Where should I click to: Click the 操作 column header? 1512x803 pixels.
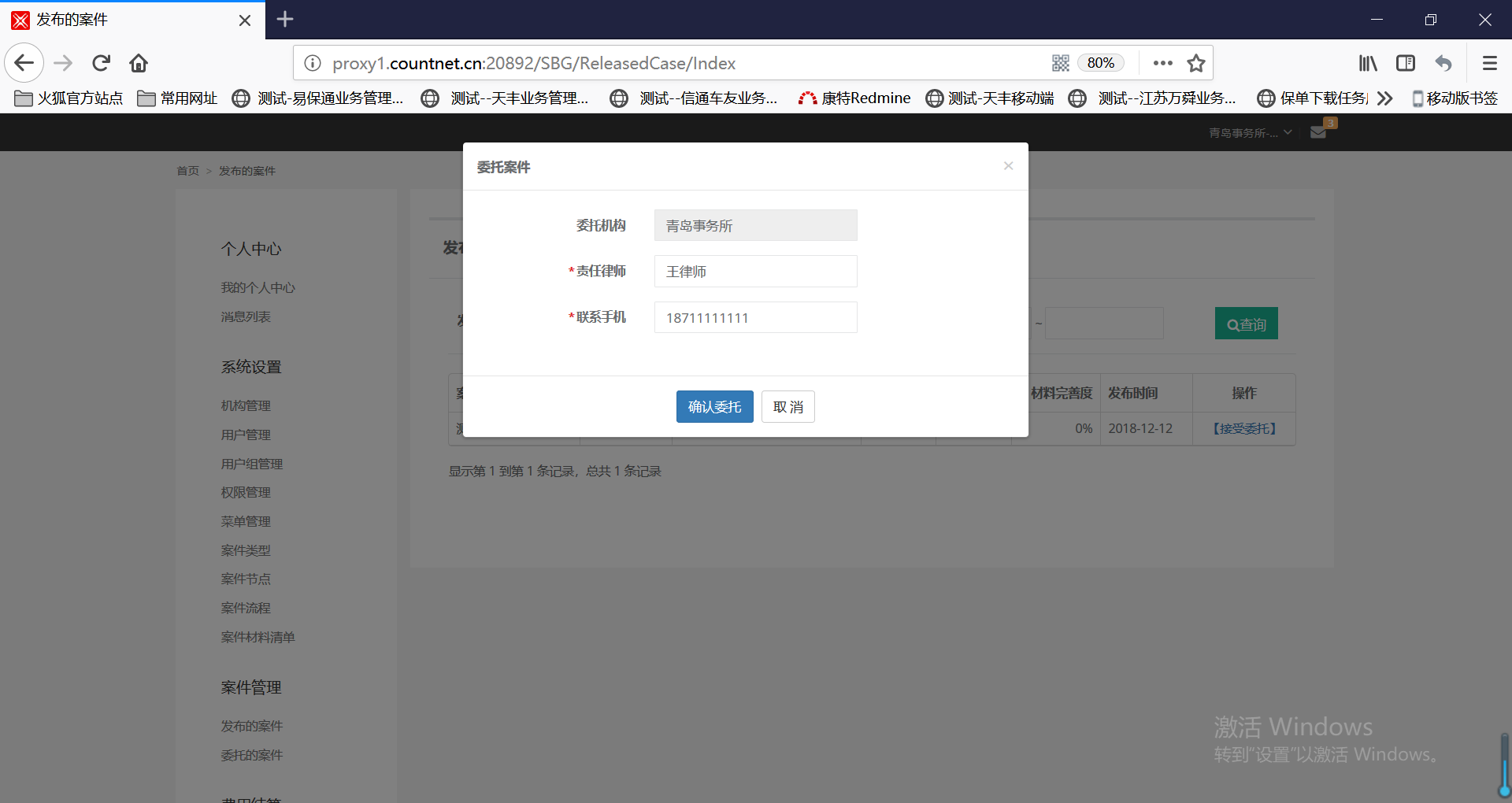(x=1243, y=393)
